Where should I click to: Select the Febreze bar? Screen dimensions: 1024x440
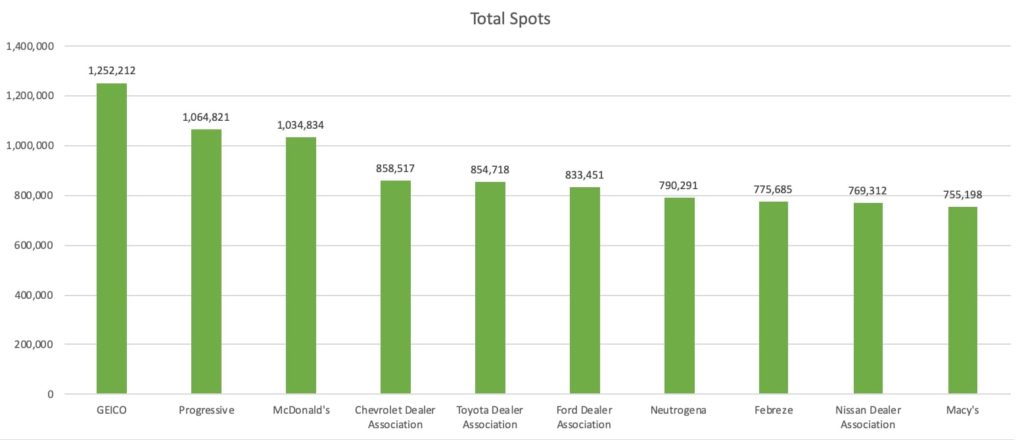[774, 298]
